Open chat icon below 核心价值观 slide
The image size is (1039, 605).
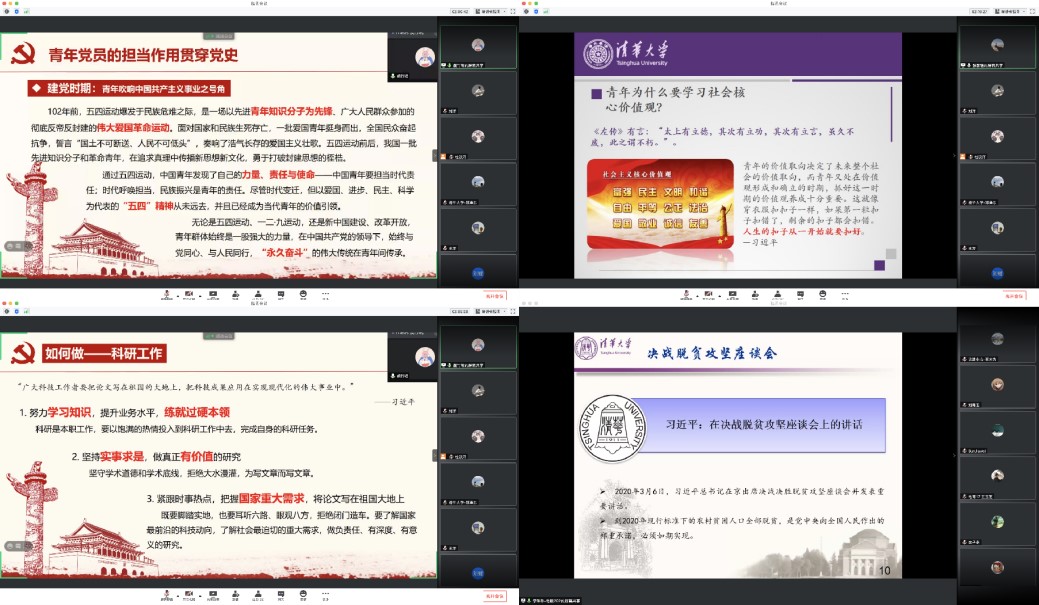(802, 294)
